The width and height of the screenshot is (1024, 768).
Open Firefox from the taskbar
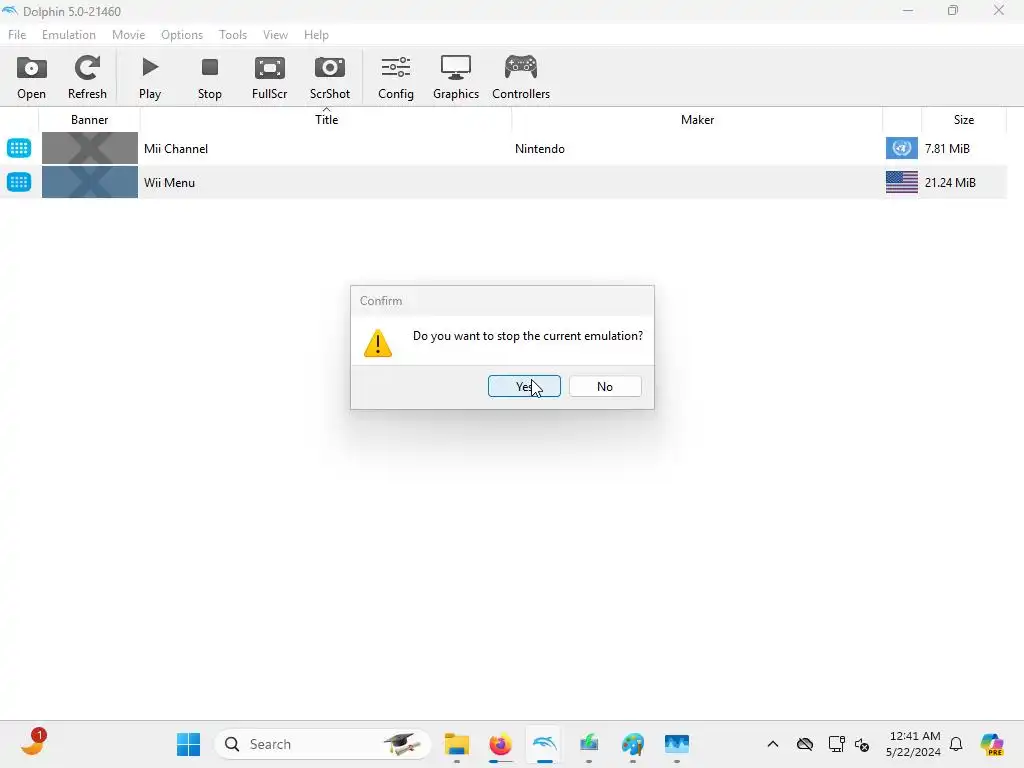point(500,744)
